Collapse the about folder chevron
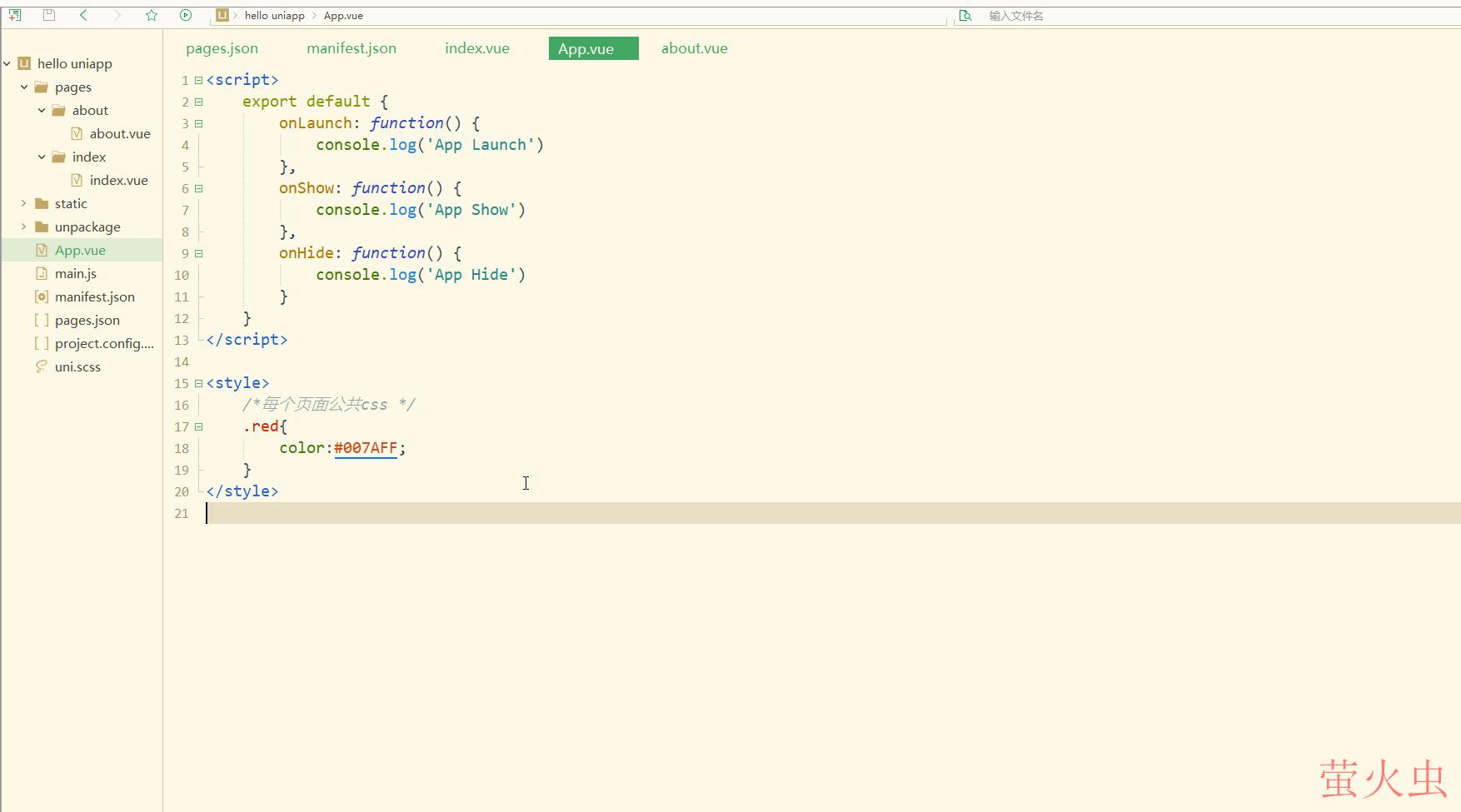1461x812 pixels. 42,110
